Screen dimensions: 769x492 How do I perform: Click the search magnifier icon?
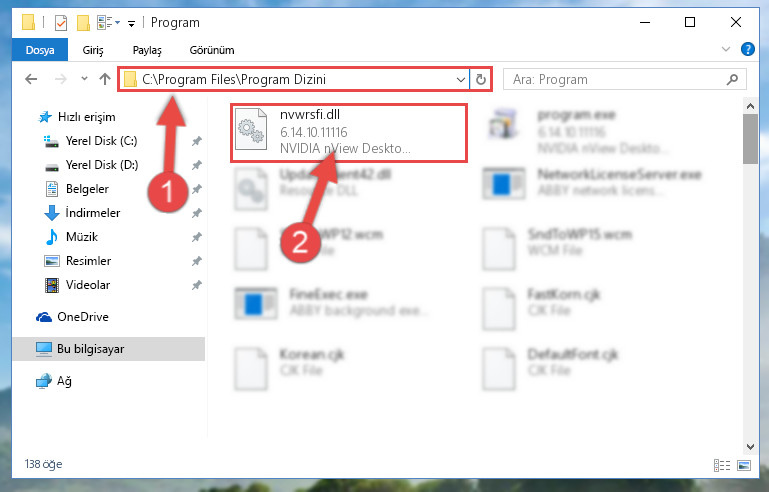click(732, 79)
